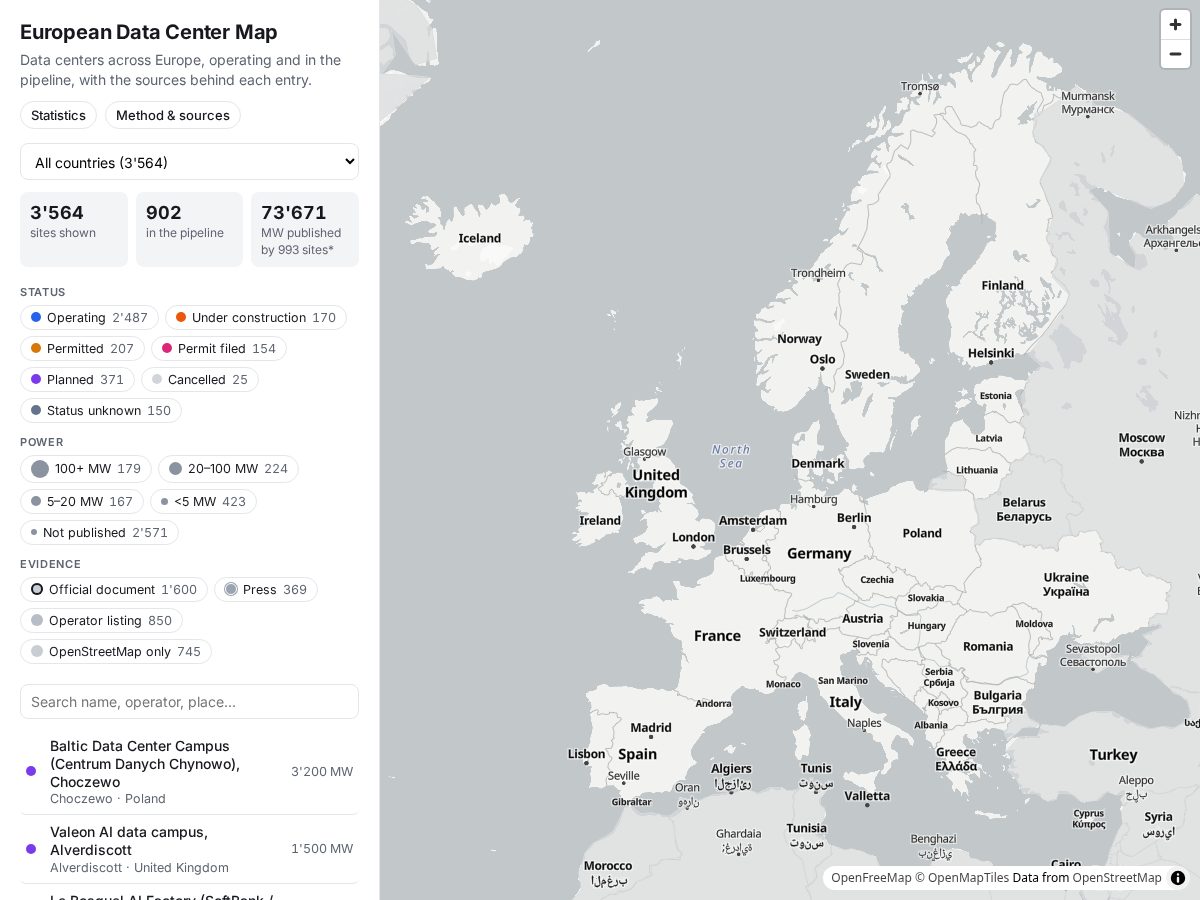This screenshot has height=900, width=1200.
Task: Click the Poland label on the map
Action: 922,533
